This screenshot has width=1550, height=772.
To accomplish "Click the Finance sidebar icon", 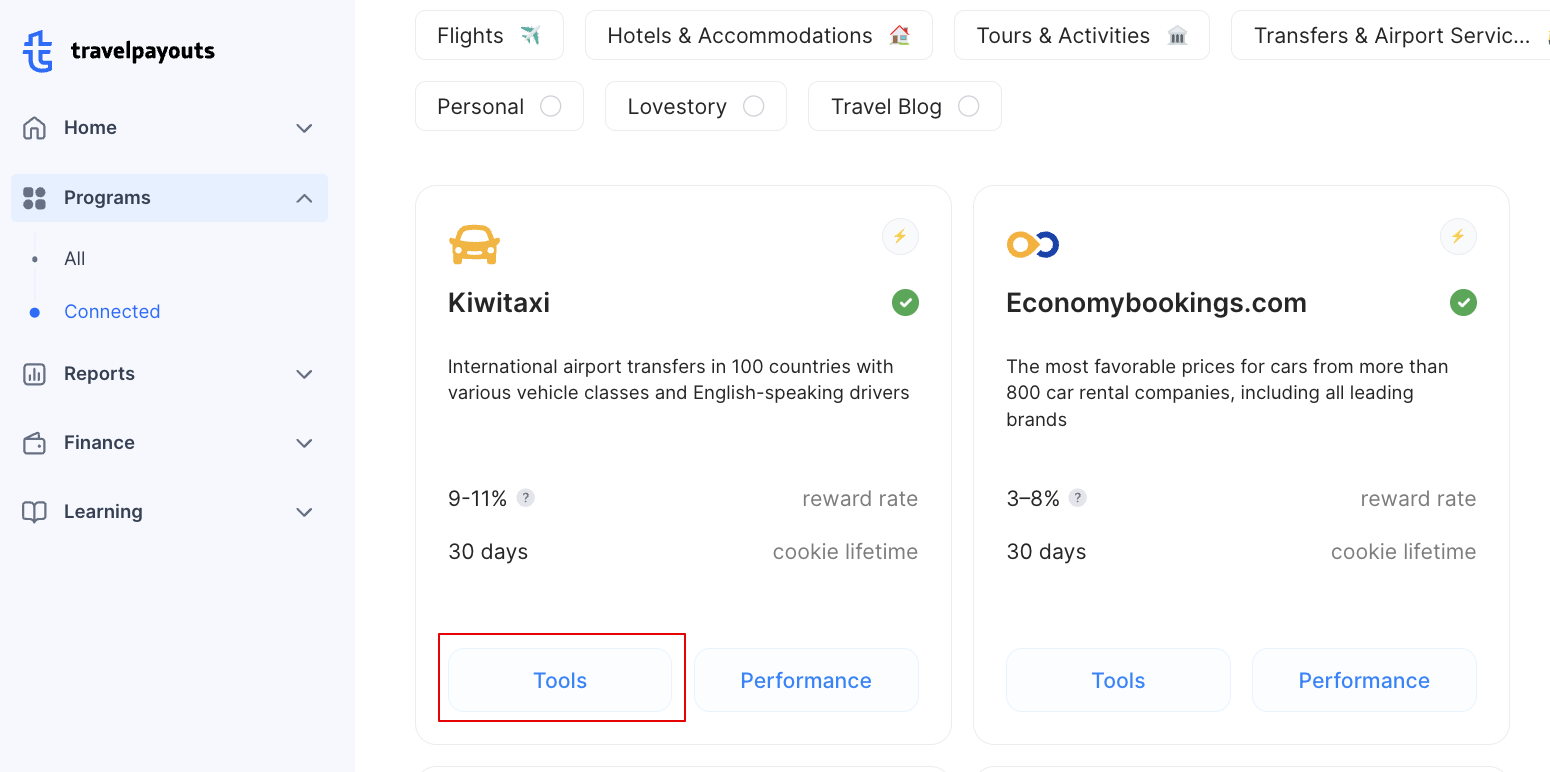I will pos(34,442).
